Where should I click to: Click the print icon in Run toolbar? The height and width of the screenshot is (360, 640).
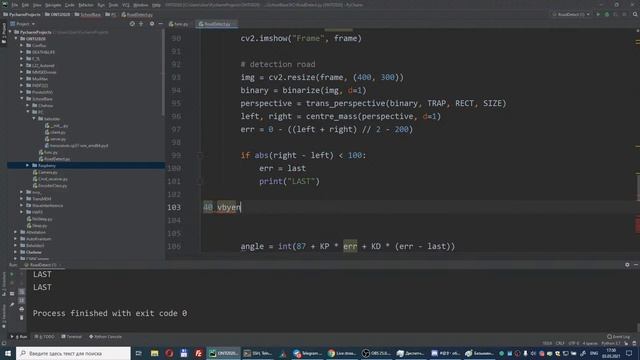(22, 309)
